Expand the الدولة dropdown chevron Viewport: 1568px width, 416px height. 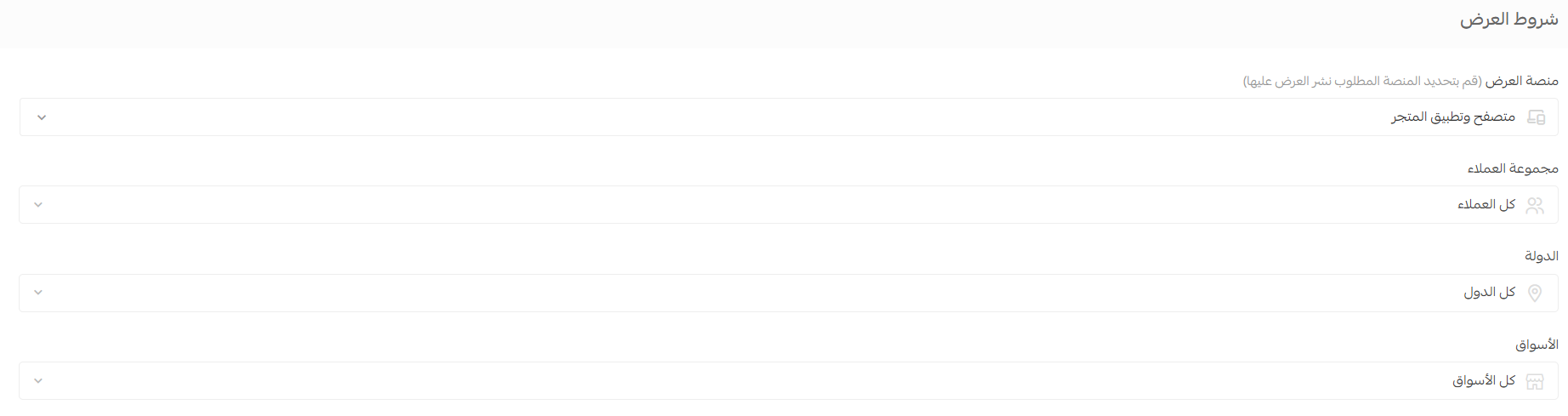tap(38, 293)
